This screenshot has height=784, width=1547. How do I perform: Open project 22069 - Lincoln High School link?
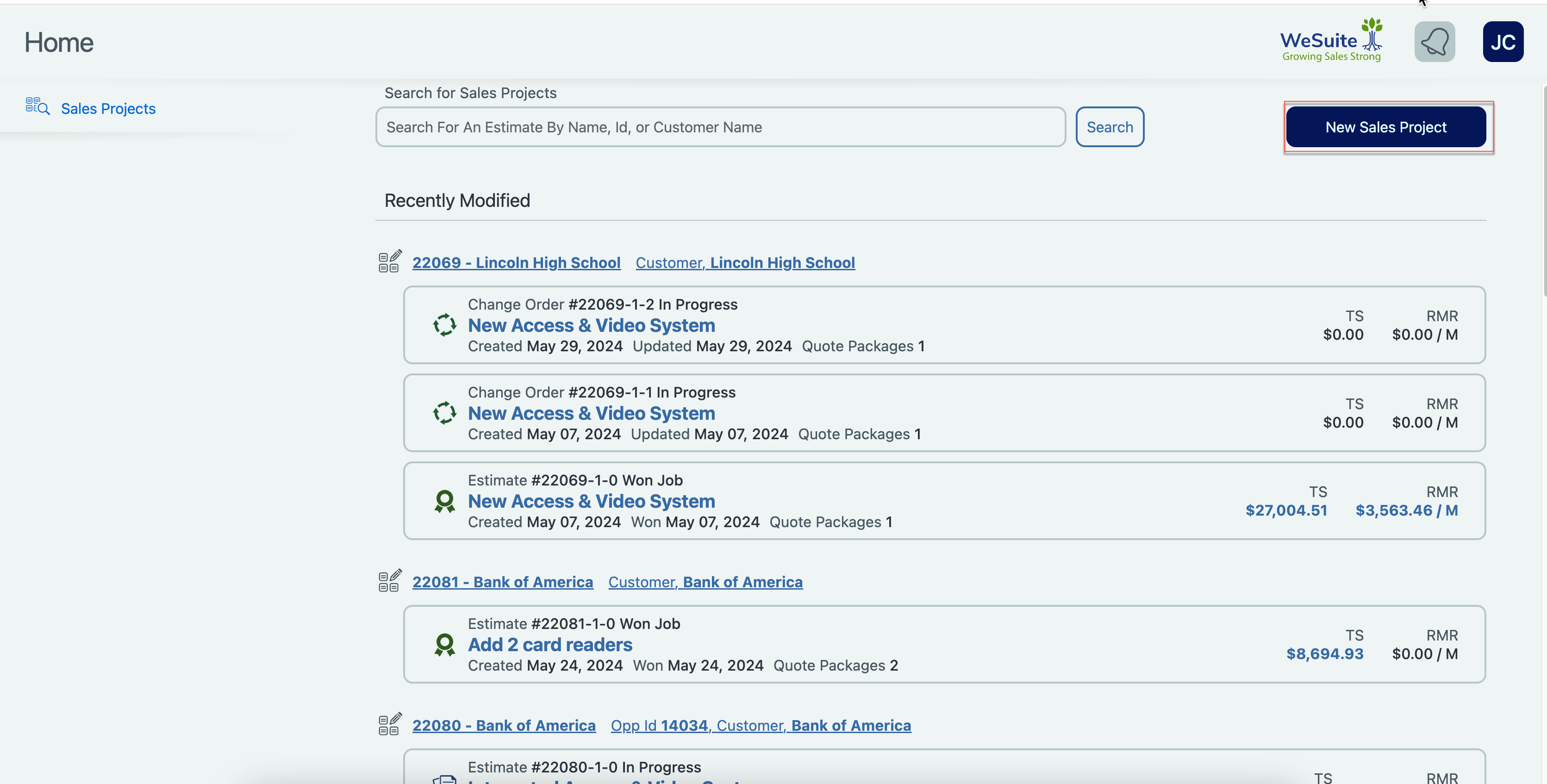[x=517, y=262]
